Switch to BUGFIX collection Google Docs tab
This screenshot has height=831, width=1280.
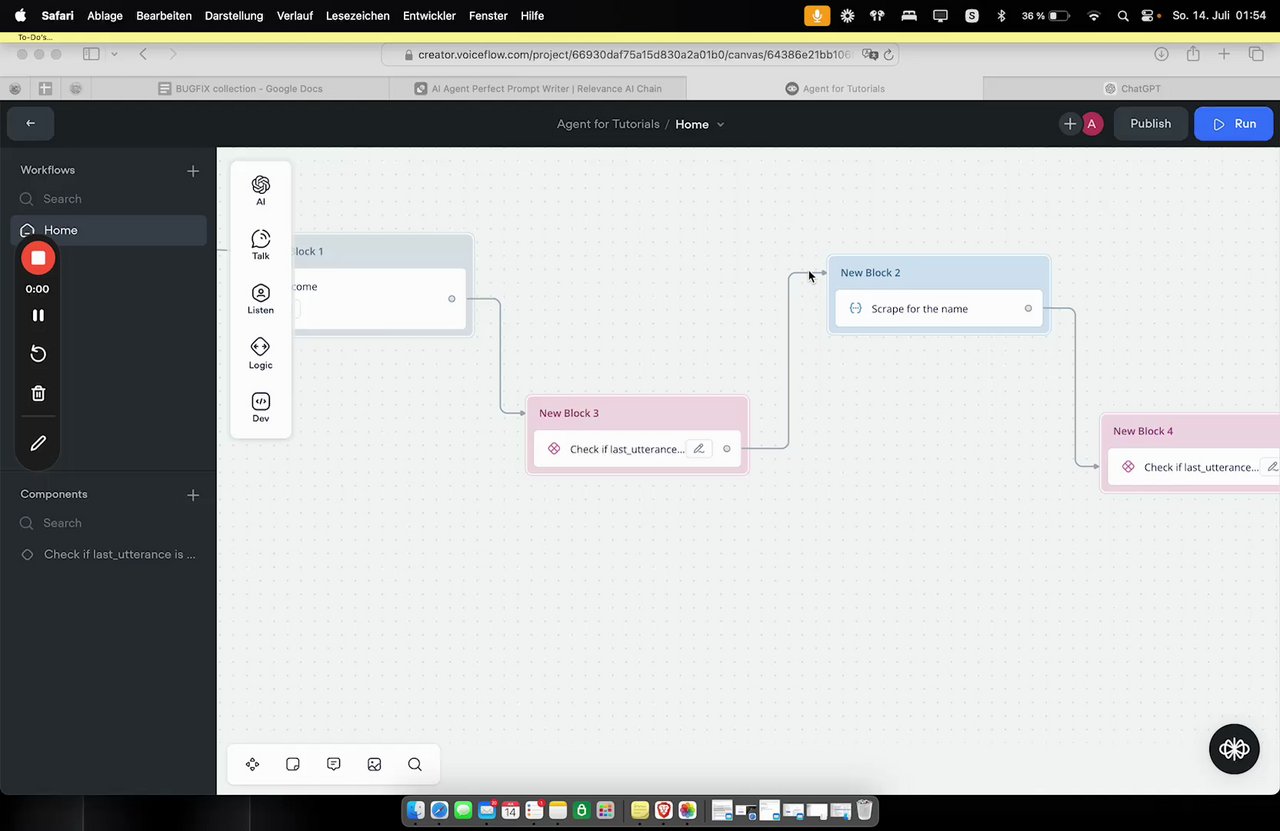(240, 88)
